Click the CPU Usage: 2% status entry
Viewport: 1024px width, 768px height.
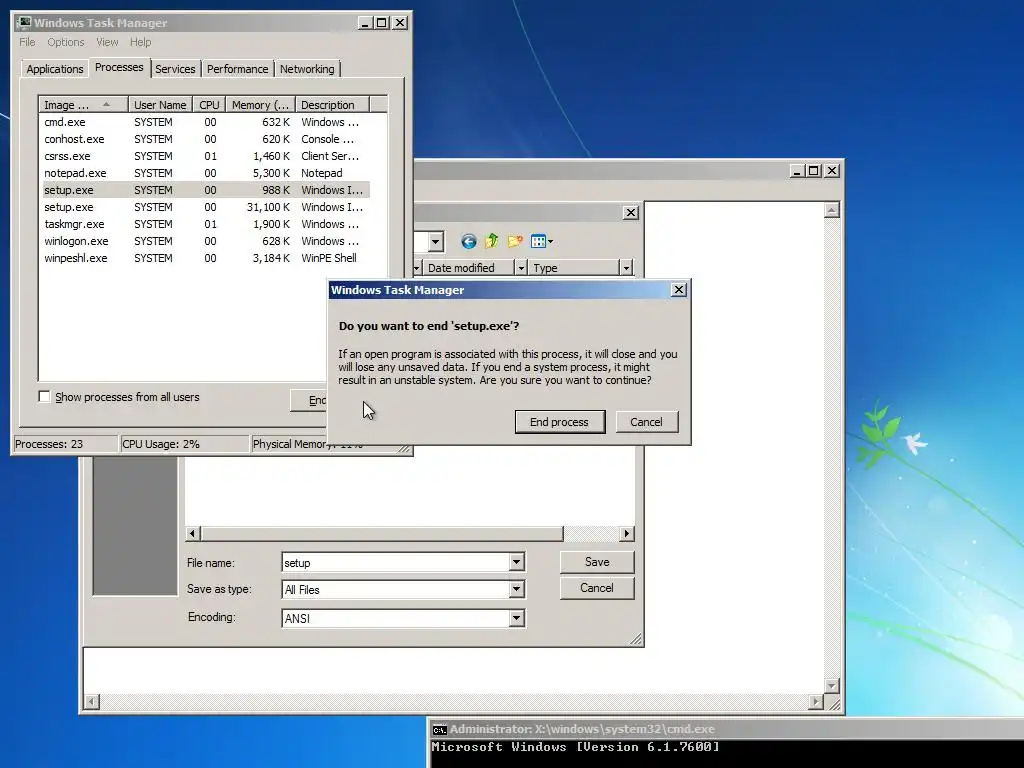pyautogui.click(x=185, y=444)
